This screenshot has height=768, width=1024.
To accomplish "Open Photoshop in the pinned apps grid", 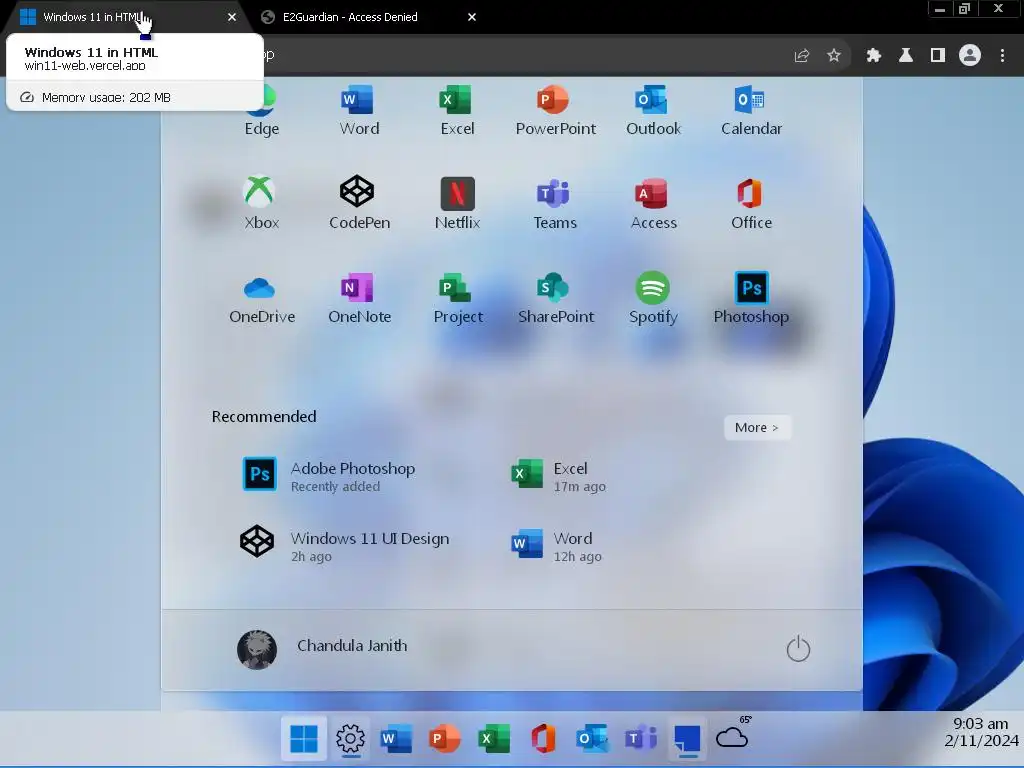I will (x=751, y=298).
